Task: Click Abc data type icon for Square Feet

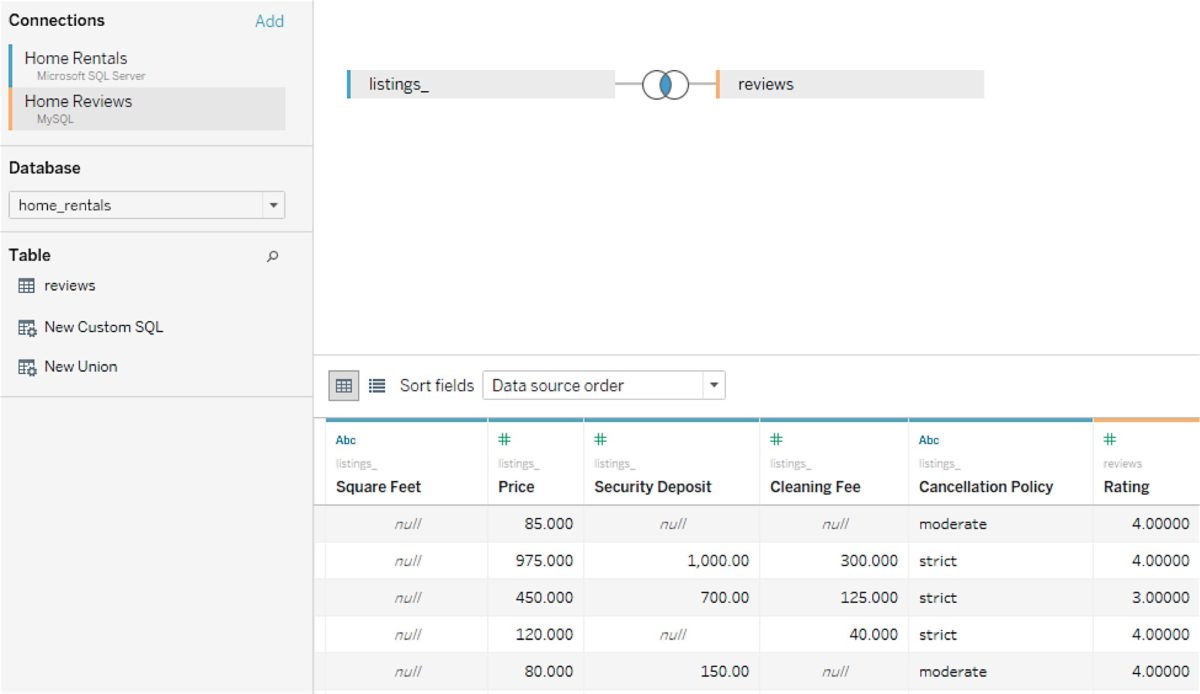Action: pyautogui.click(x=346, y=440)
